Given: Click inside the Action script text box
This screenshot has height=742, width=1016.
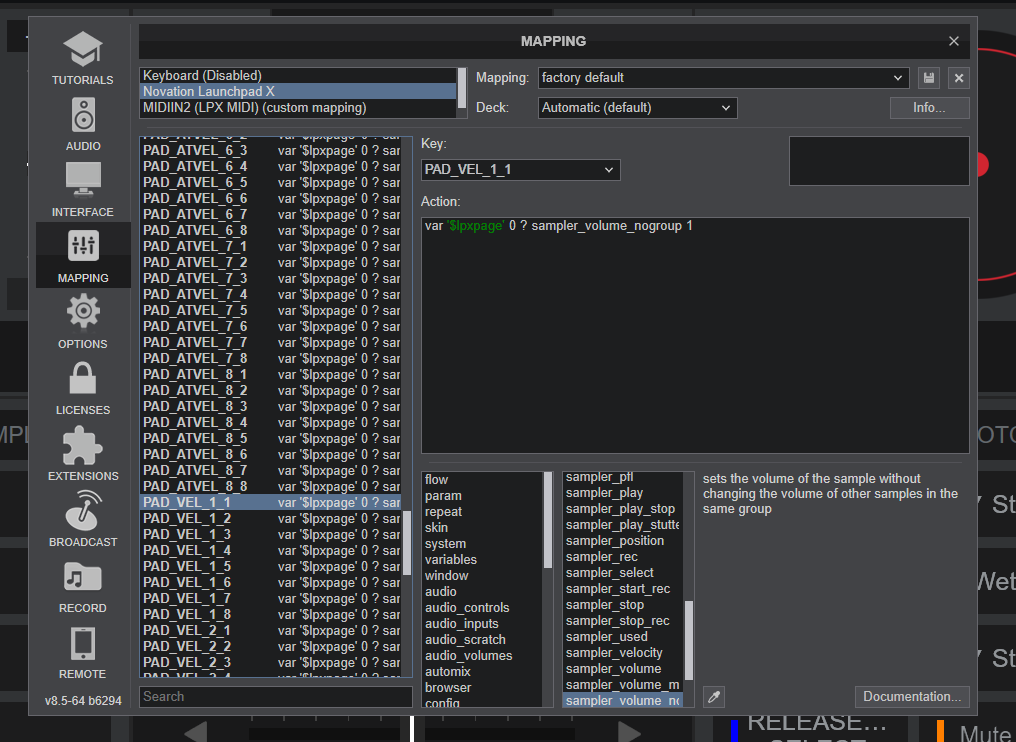Looking at the screenshot, I should tap(695, 336).
